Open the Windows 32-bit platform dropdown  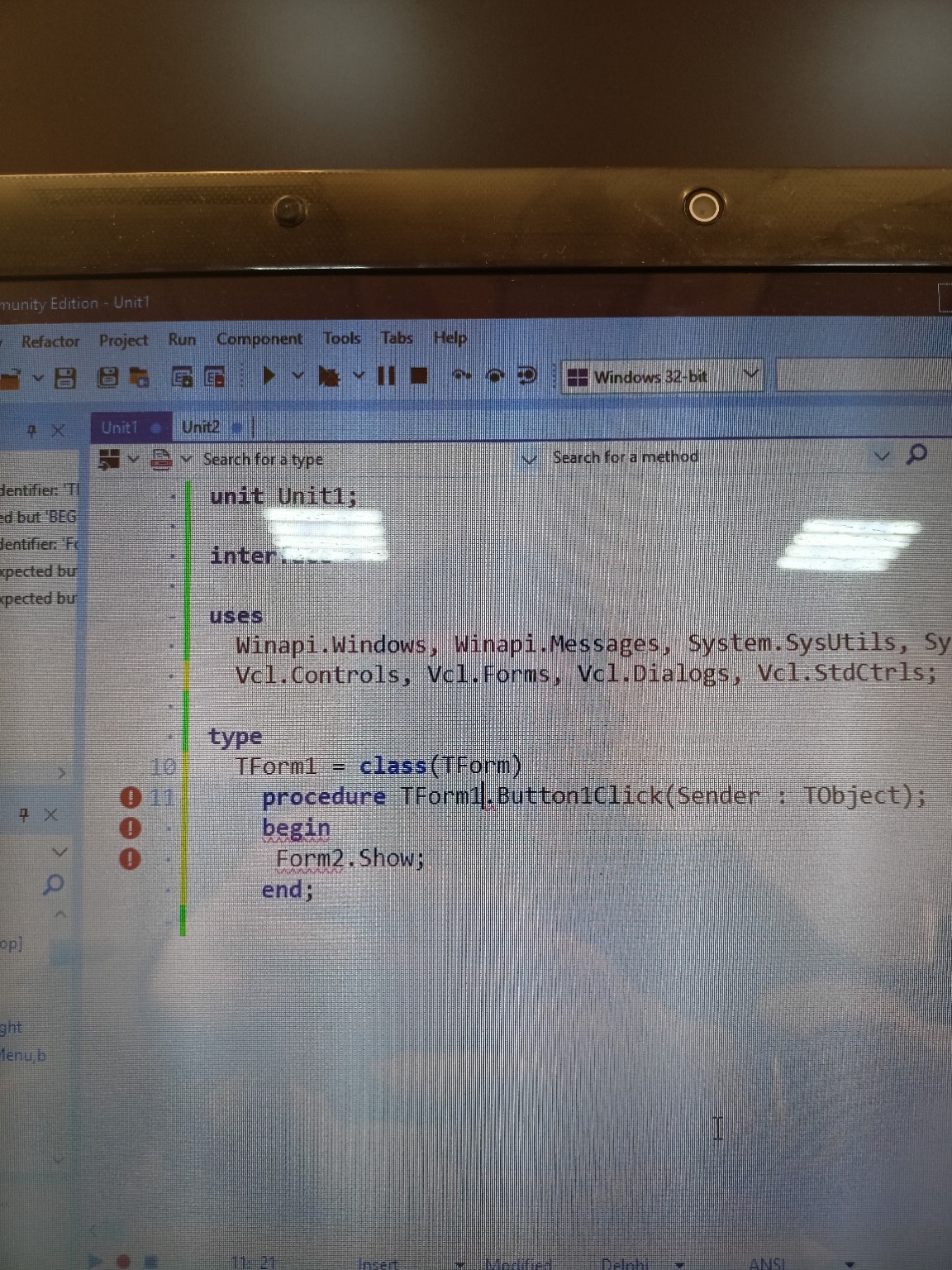pos(750,375)
